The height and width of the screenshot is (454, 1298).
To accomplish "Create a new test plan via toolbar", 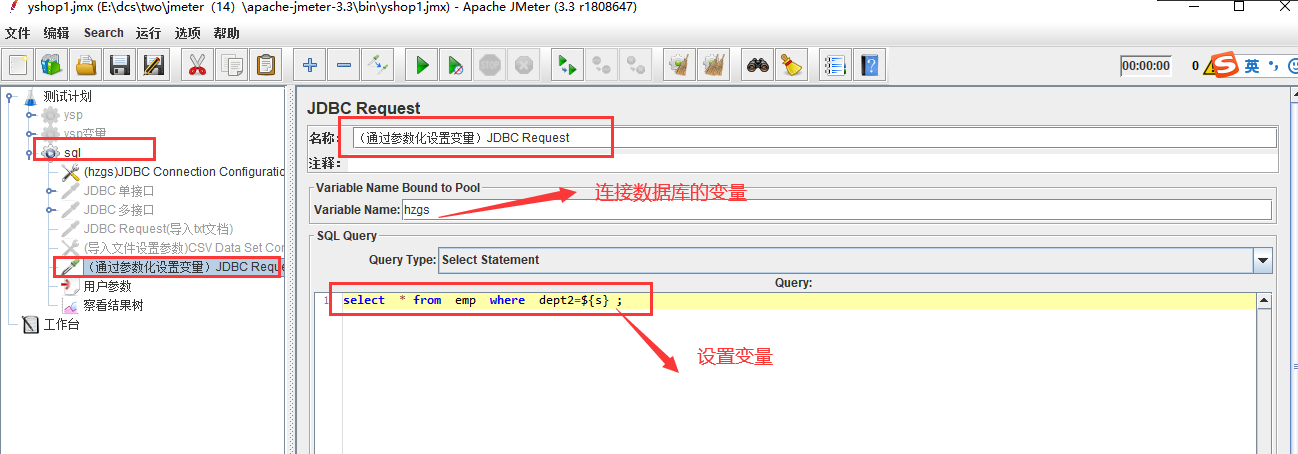I will (x=19, y=66).
